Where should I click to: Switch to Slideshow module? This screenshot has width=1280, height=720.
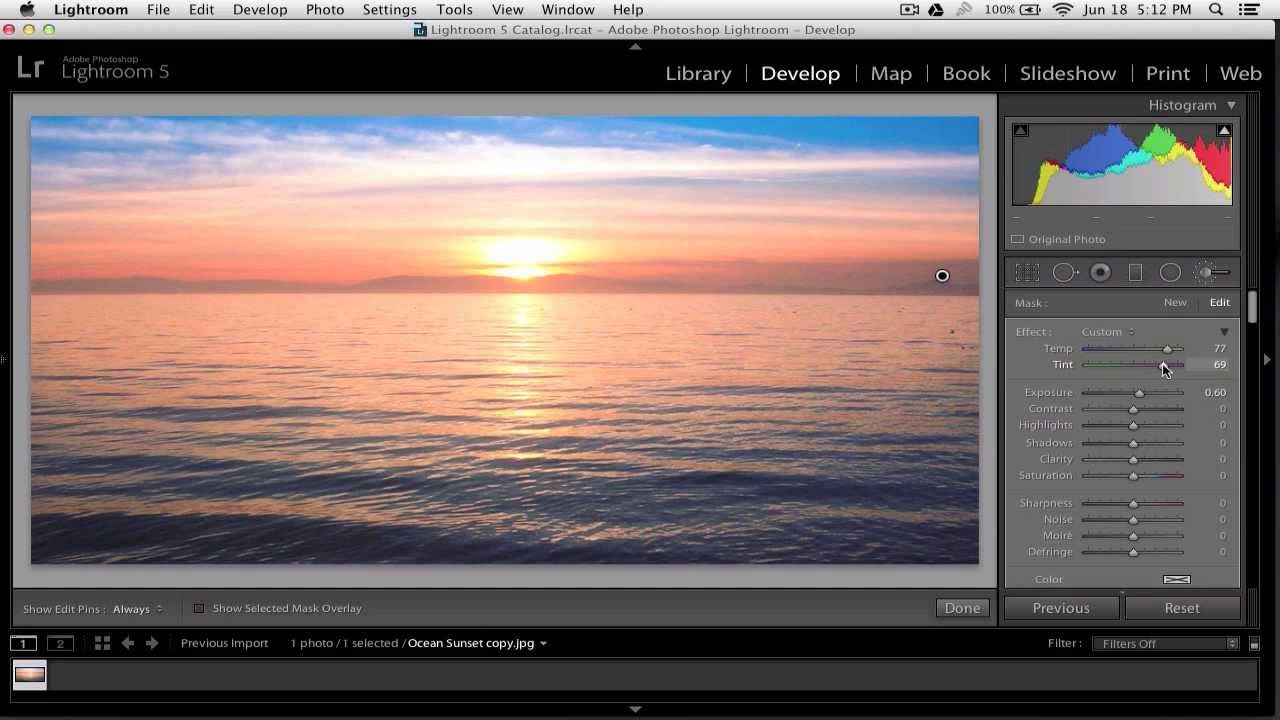coord(1068,73)
